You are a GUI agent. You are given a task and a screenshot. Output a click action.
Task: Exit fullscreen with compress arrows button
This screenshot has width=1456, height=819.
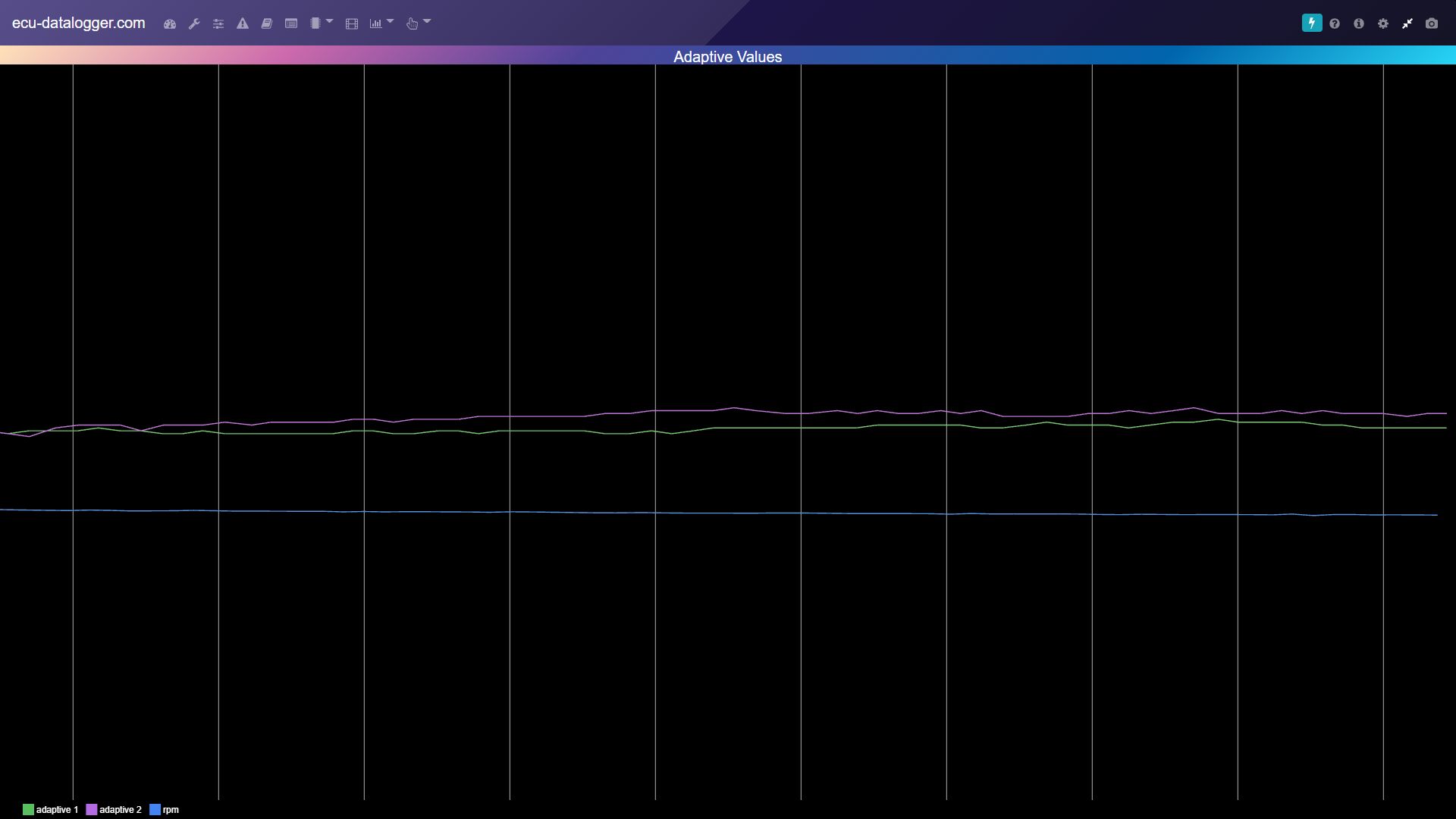click(1407, 24)
